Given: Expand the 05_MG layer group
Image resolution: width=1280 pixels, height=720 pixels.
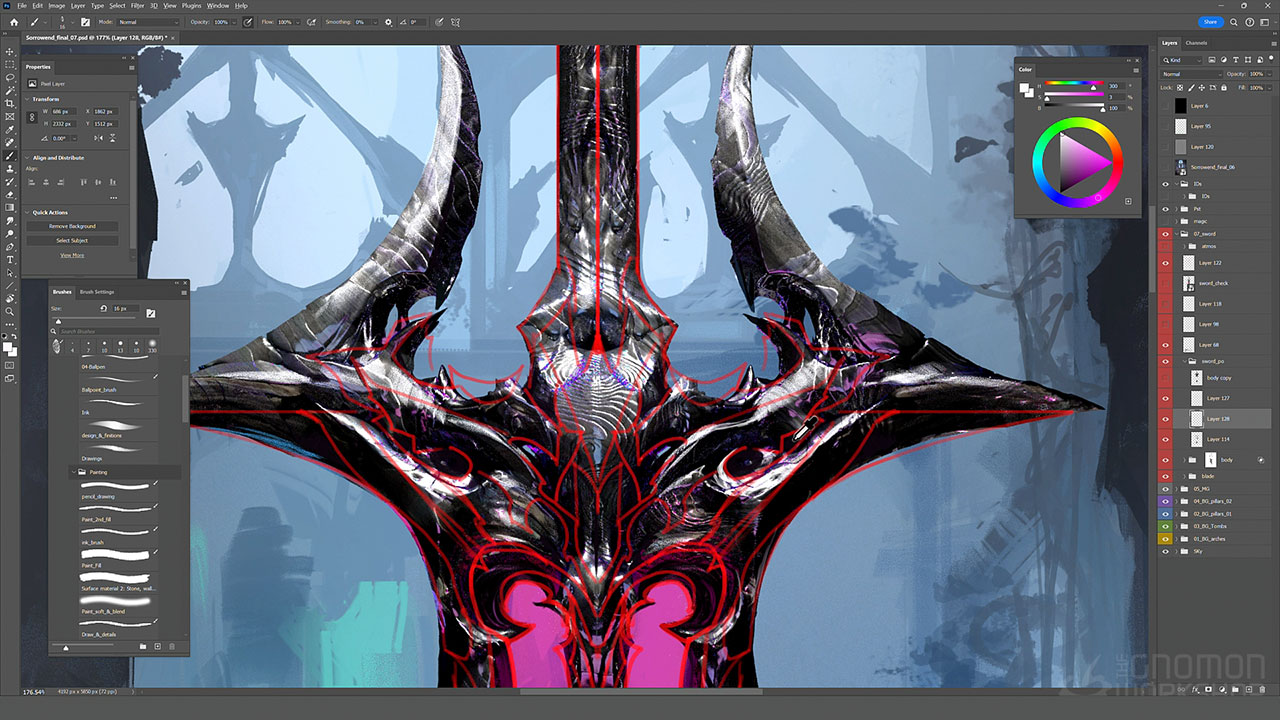Looking at the screenshot, I should pos(1176,489).
